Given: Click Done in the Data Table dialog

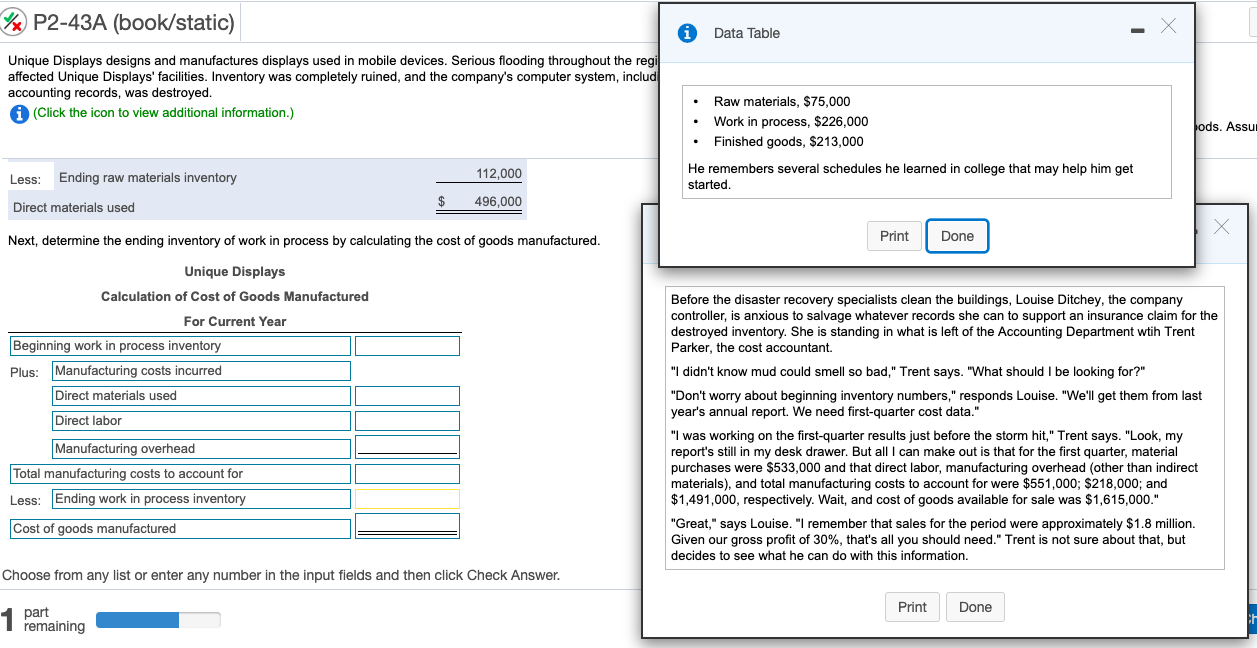Looking at the screenshot, I should click(957, 236).
